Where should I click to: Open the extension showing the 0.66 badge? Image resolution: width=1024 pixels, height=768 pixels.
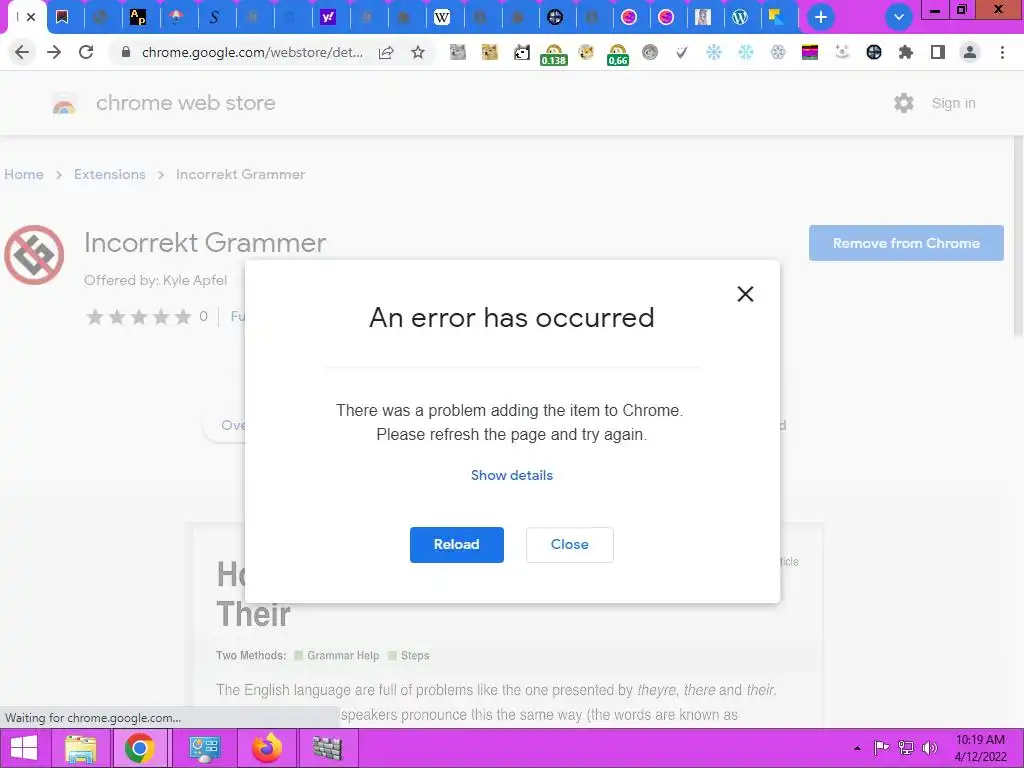pos(618,54)
